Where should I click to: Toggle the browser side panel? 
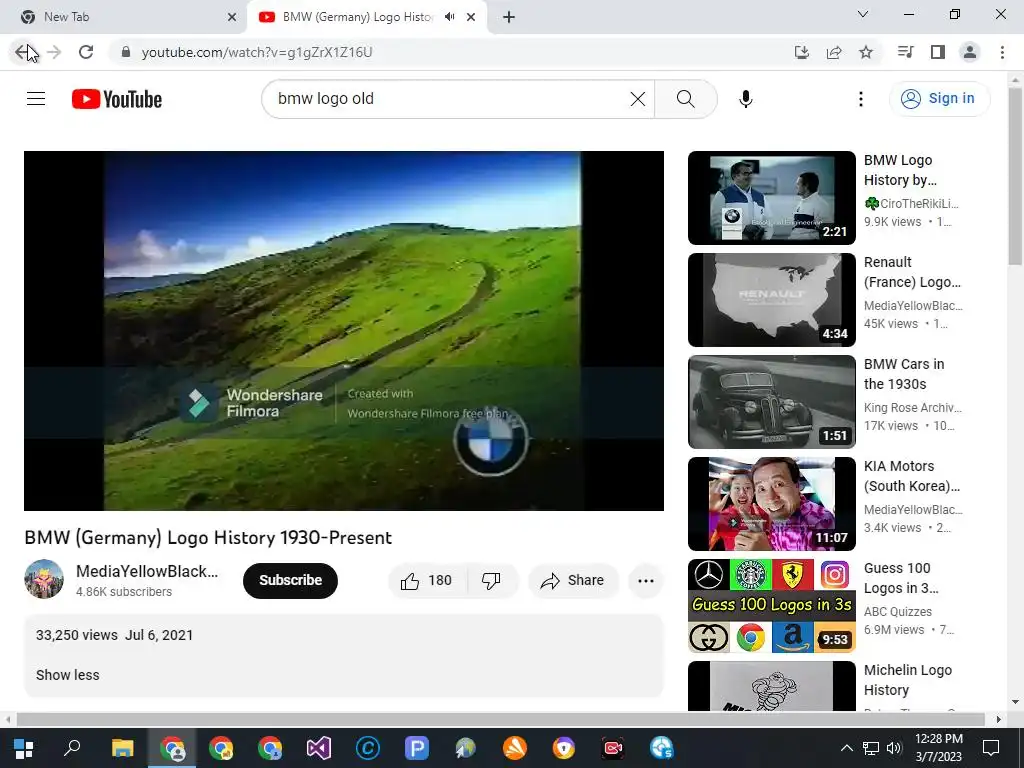(x=938, y=52)
